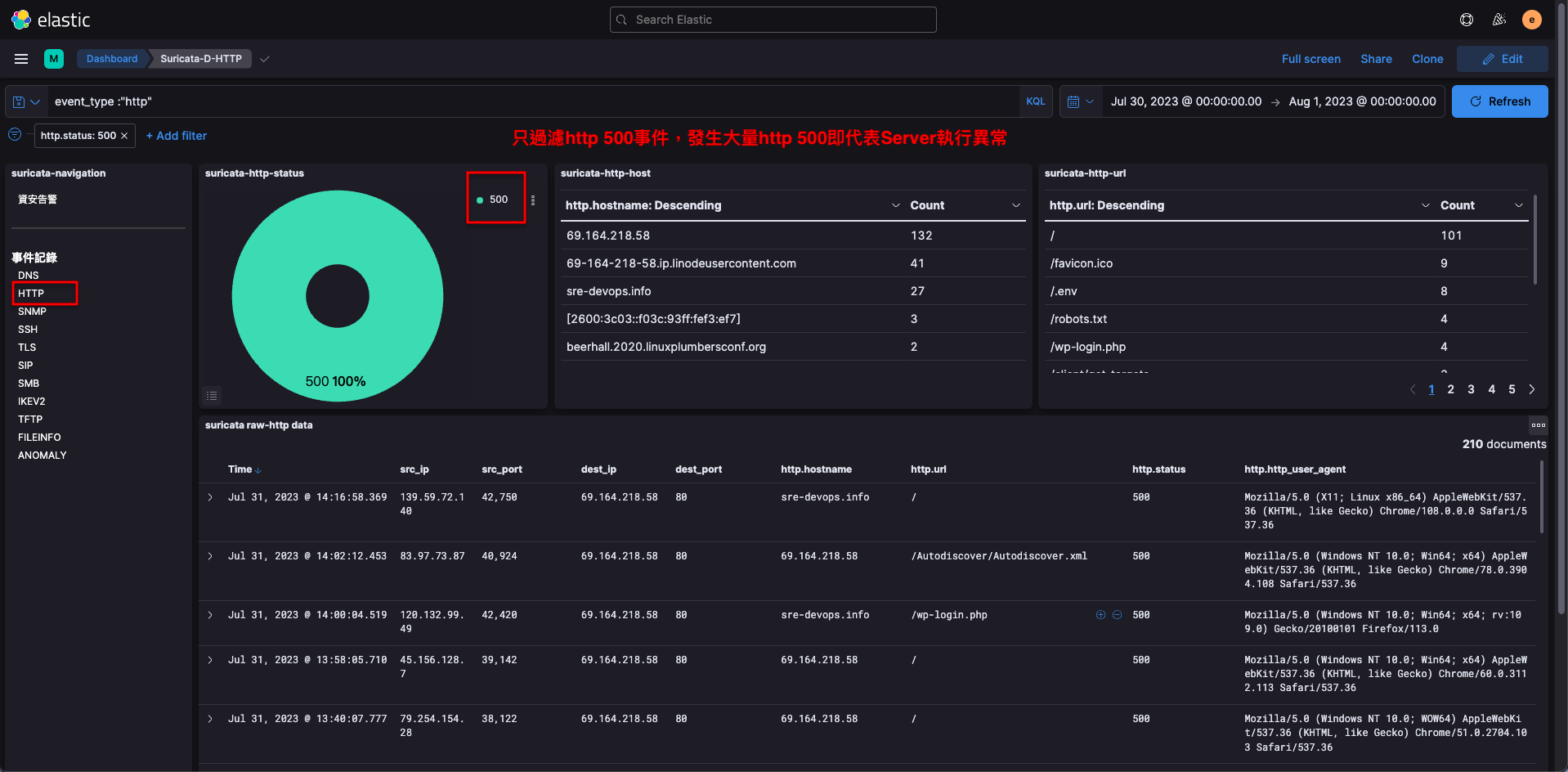The width and height of the screenshot is (1568, 772).
Task: Open the end date Aug 1, 2023
Action: pos(1362,101)
